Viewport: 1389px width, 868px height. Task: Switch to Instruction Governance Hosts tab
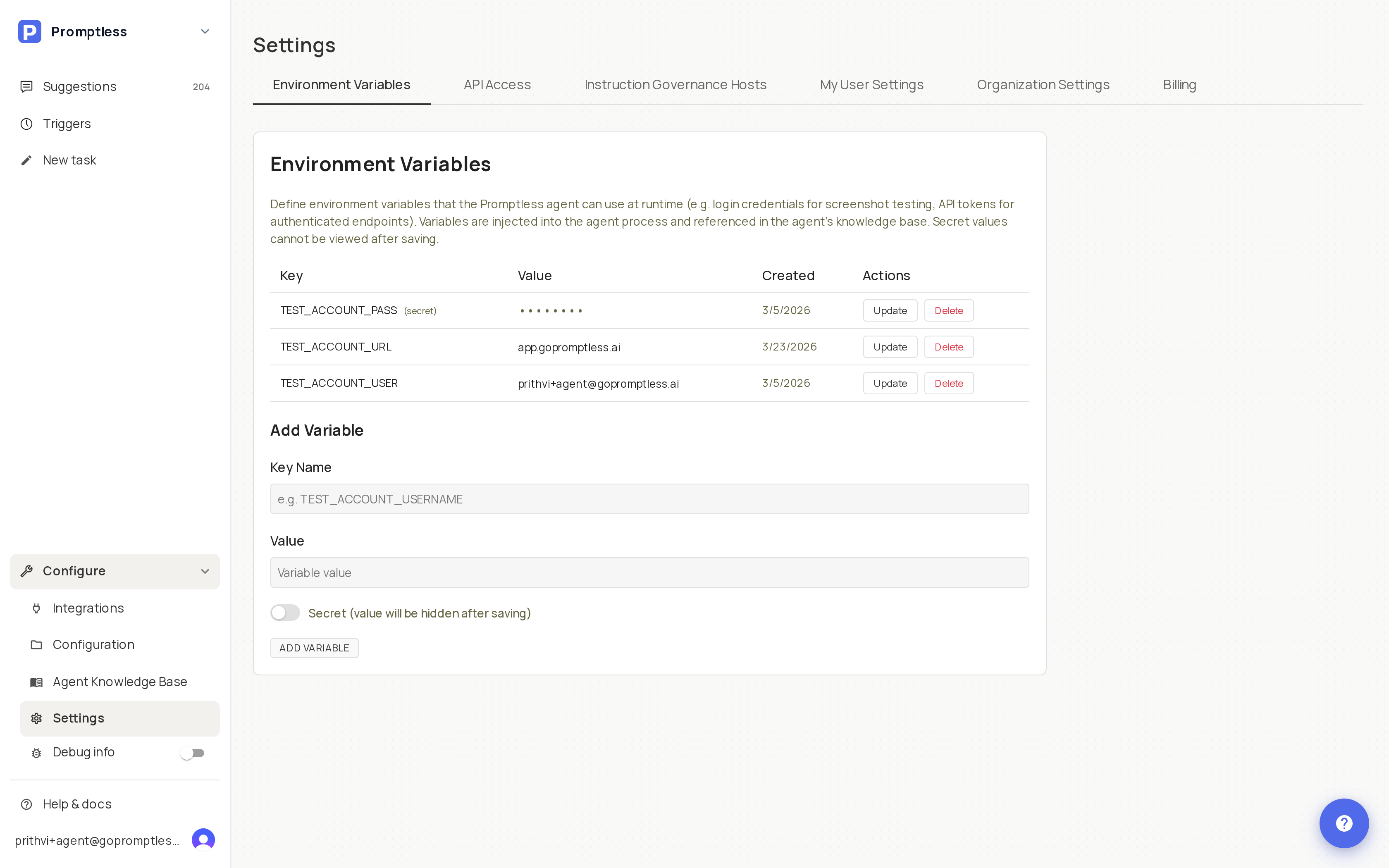click(675, 85)
